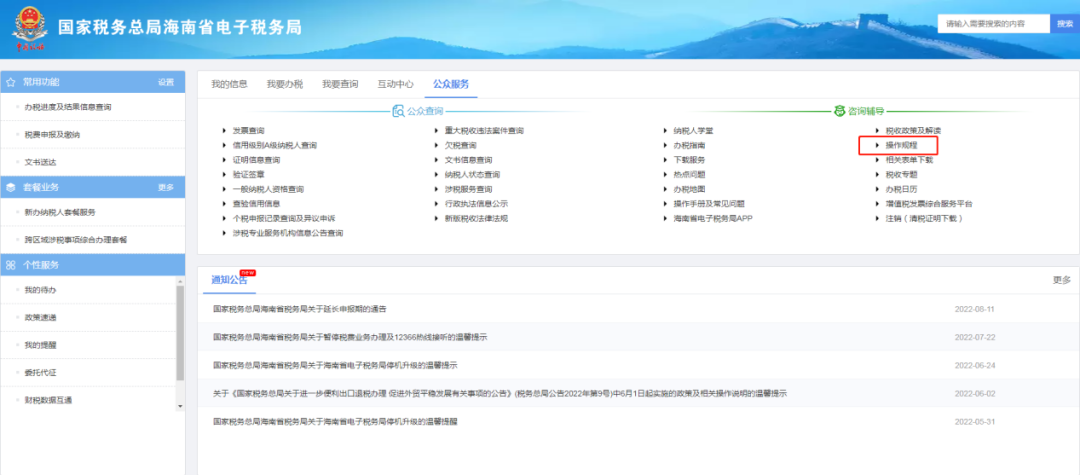
Task: Open 涉税专业服务机构信息公告查询
Action: pyautogui.click(x=287, y=233)
